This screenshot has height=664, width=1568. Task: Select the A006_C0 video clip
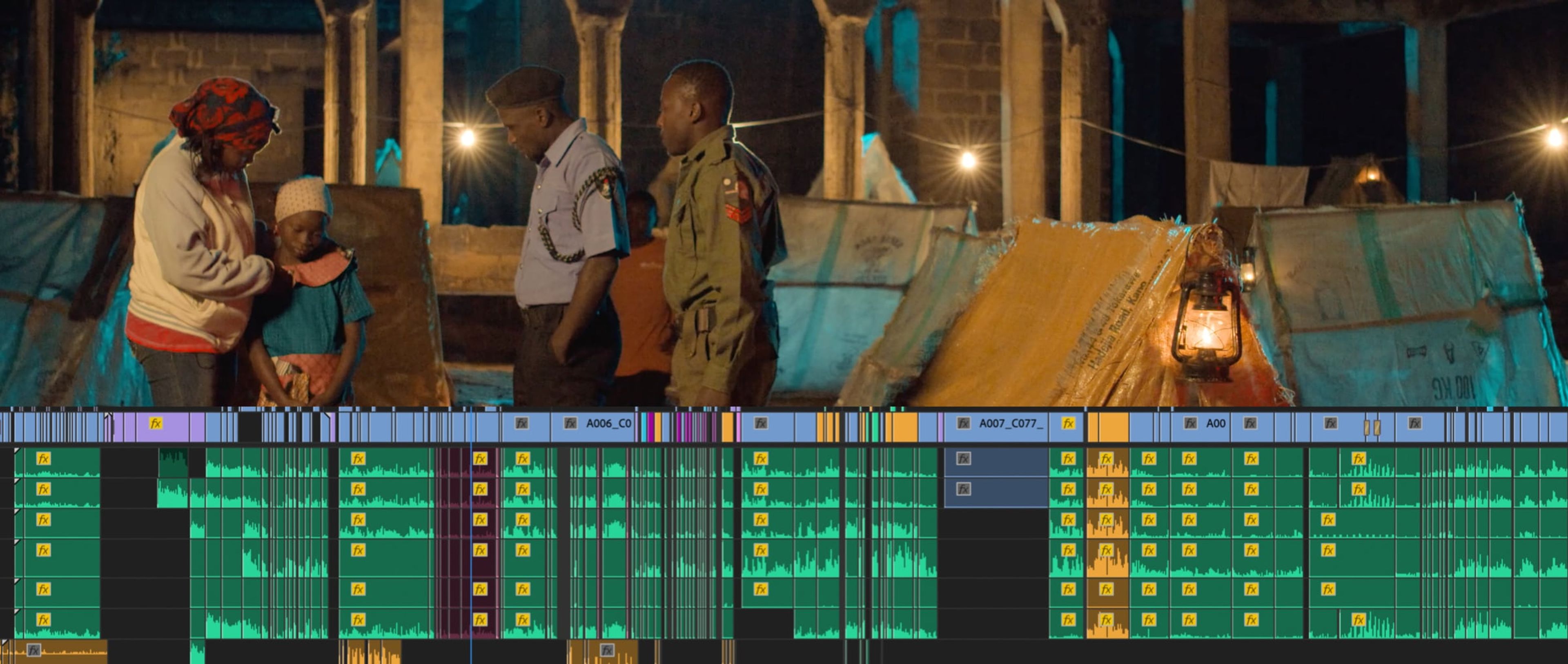[x=593, y=427]
